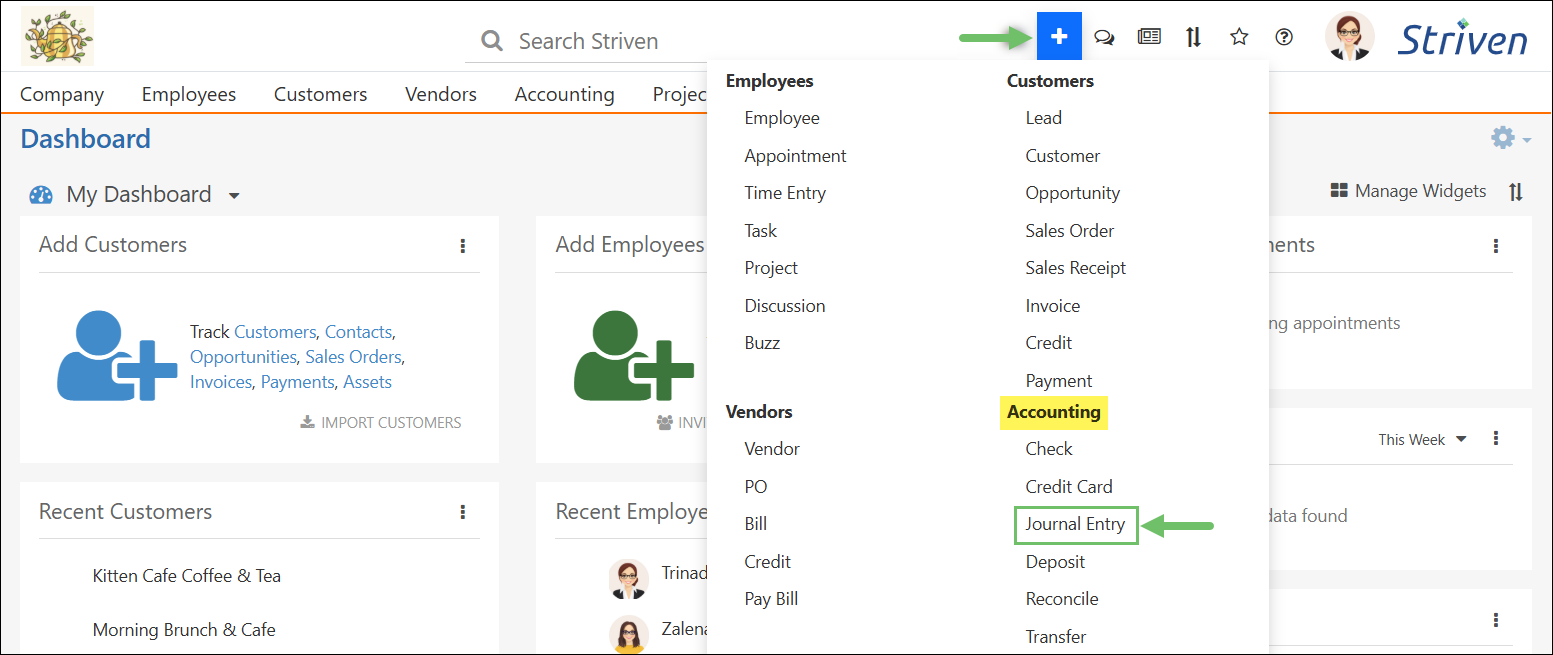Select Vendor in quick-add menu

(x=772, y=449)
